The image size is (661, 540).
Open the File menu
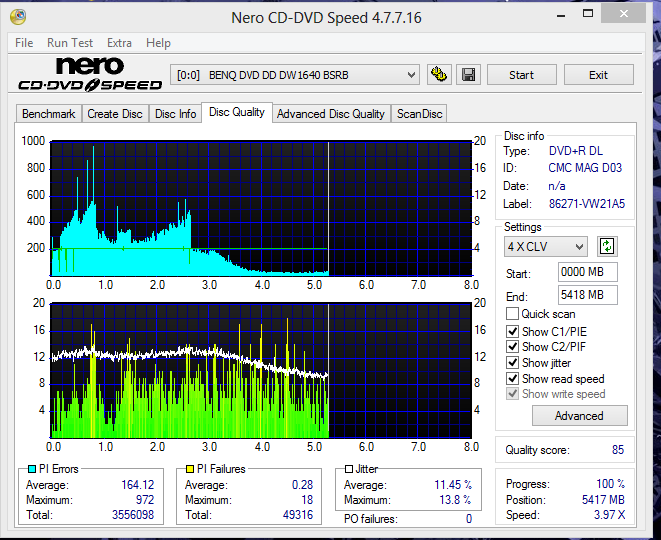click(x=24, y=43)
